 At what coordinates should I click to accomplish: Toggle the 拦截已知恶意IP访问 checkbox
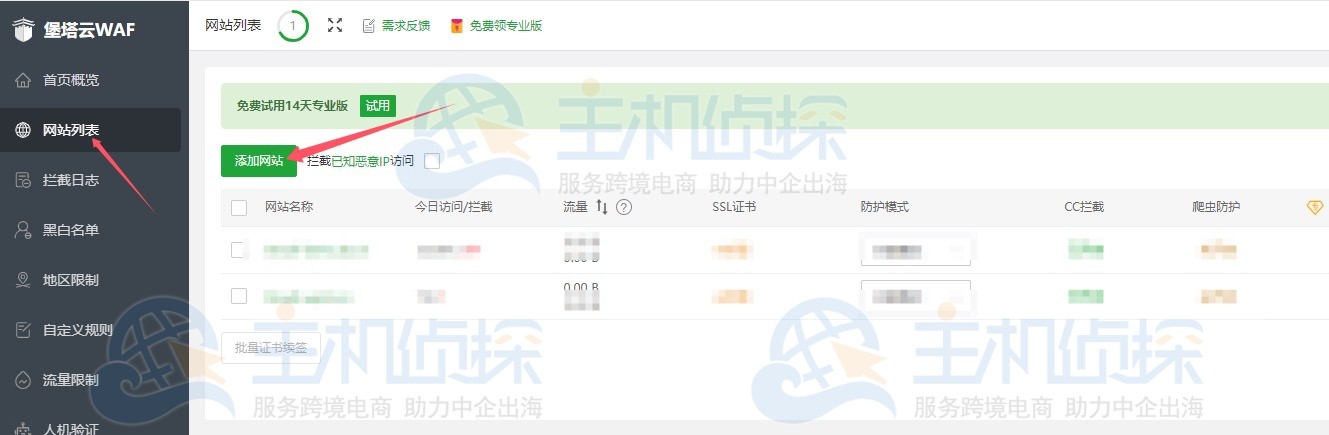click(x=432, y=160)
